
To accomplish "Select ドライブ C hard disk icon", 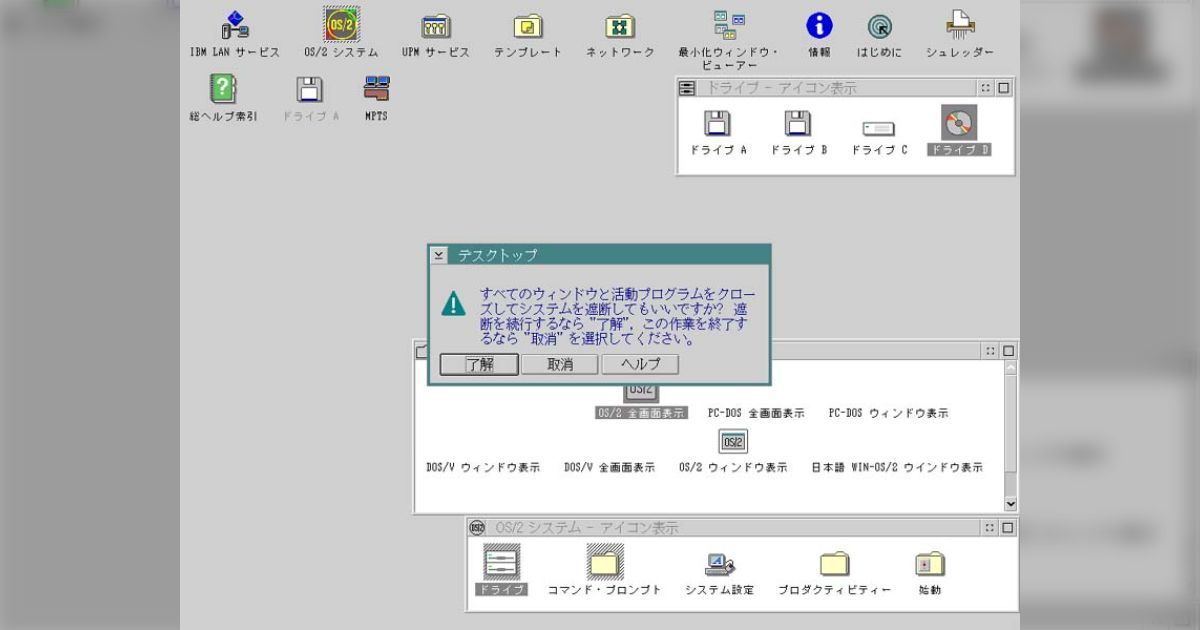I will [x=878, y=128].
